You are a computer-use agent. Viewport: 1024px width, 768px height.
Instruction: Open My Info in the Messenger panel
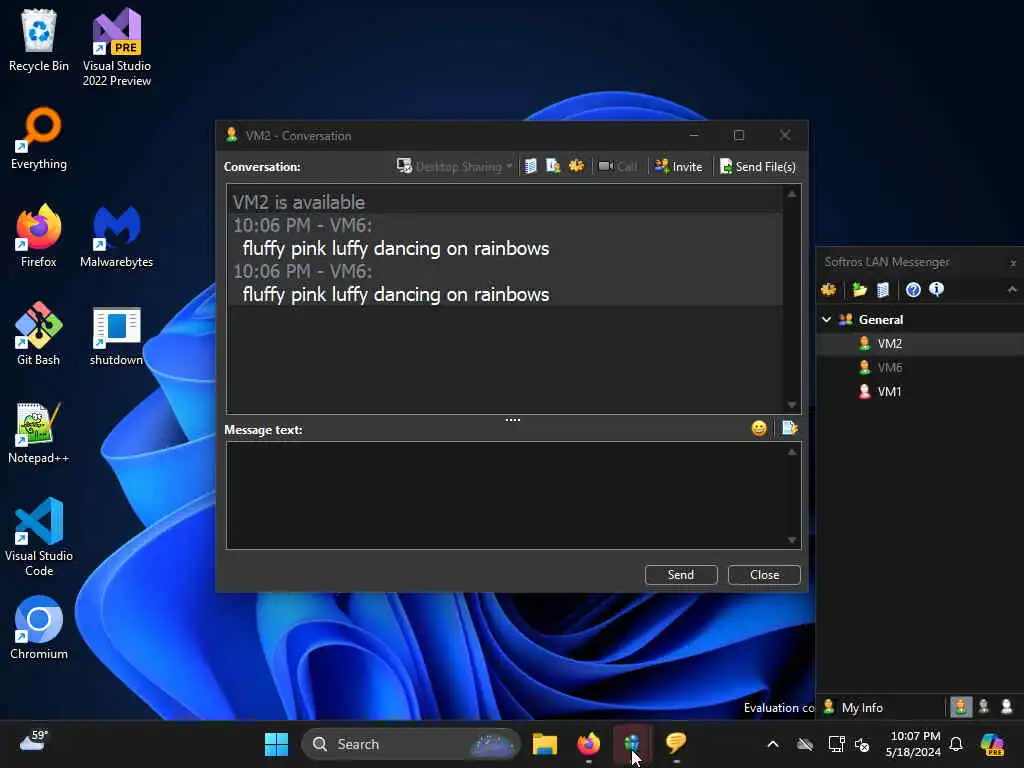(853, 707)
